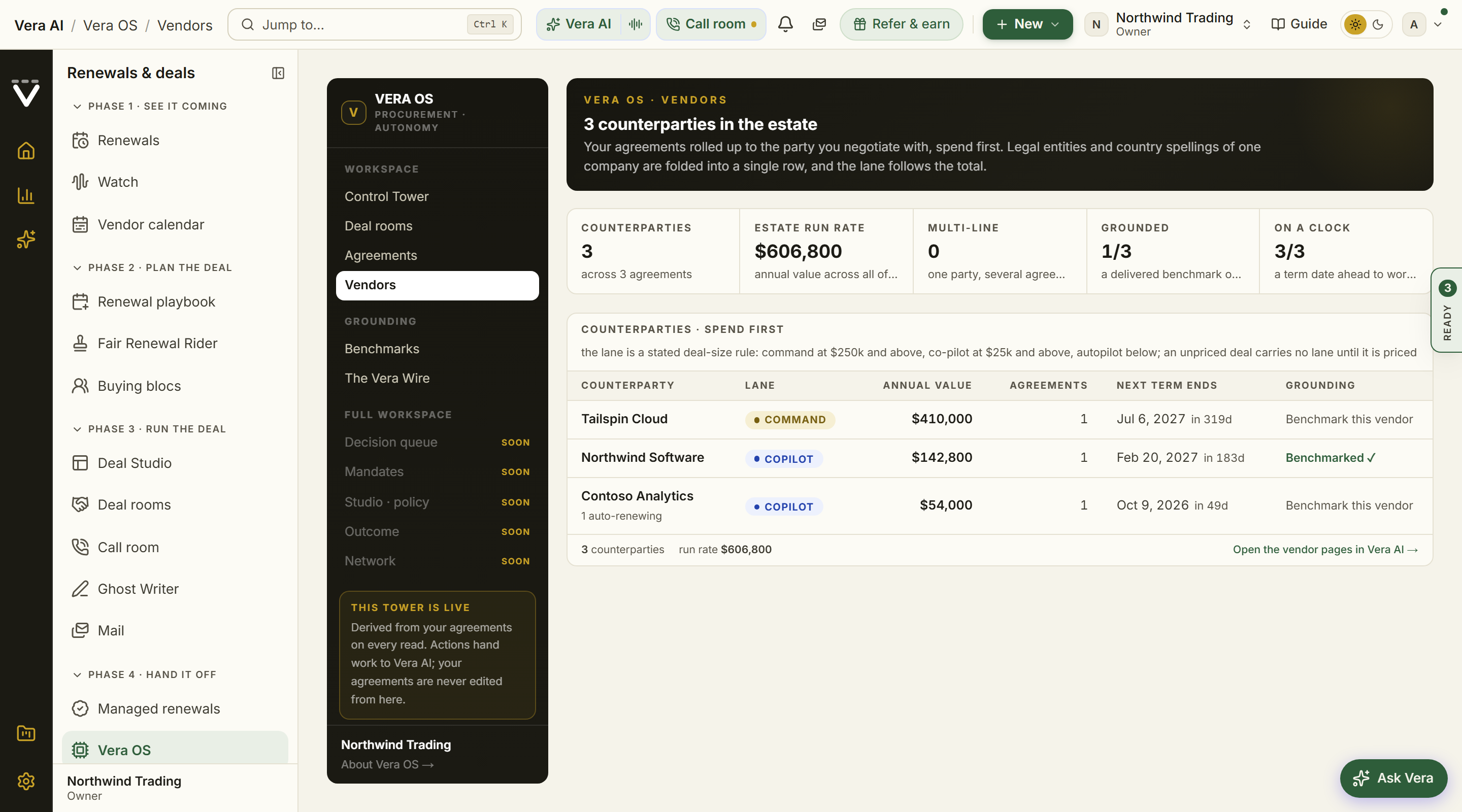Open the Tailspin Cloud counterparty row
The image size is (1462, 812).
click(1000, 419)
